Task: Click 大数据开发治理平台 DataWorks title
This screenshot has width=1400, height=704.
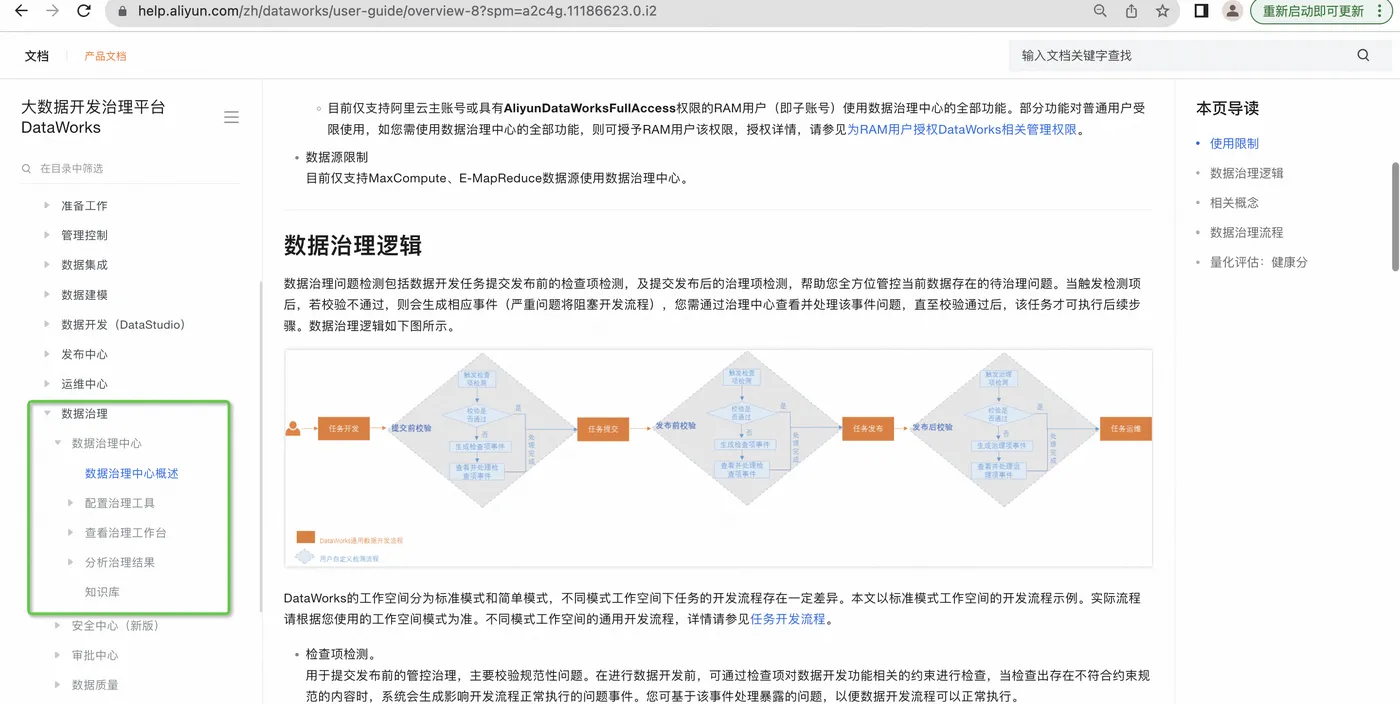Action: pyautogui.click(x=93, y=117)
